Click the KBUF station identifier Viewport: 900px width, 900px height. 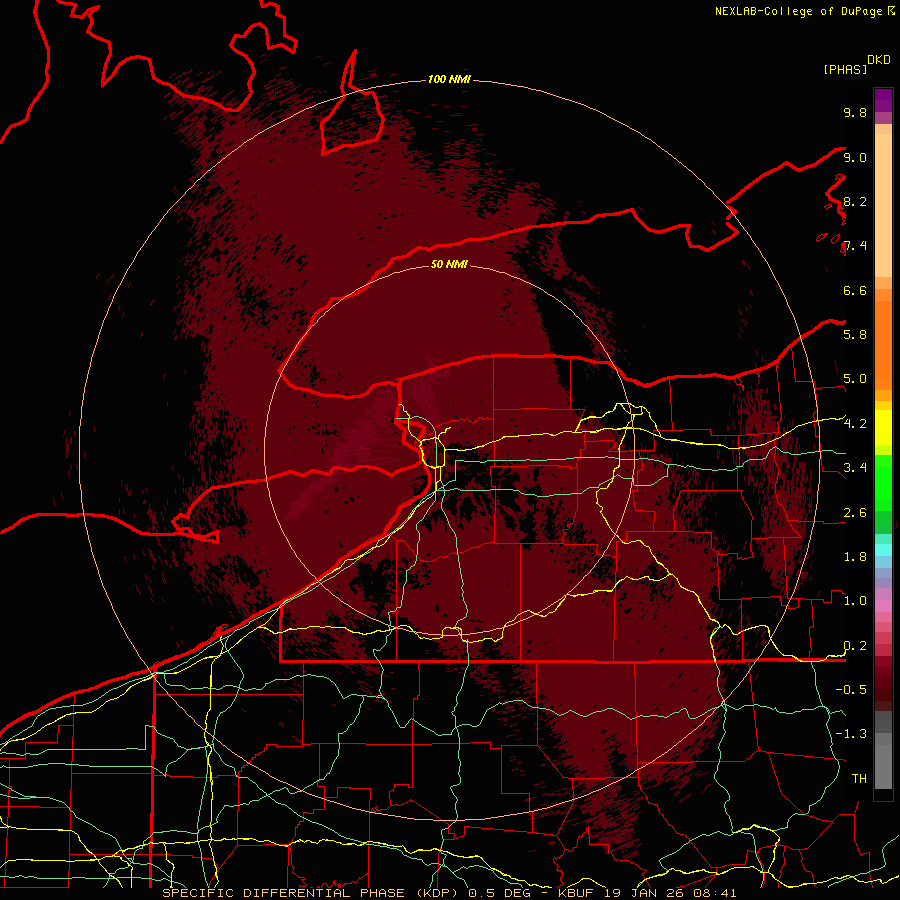point(578,893)
